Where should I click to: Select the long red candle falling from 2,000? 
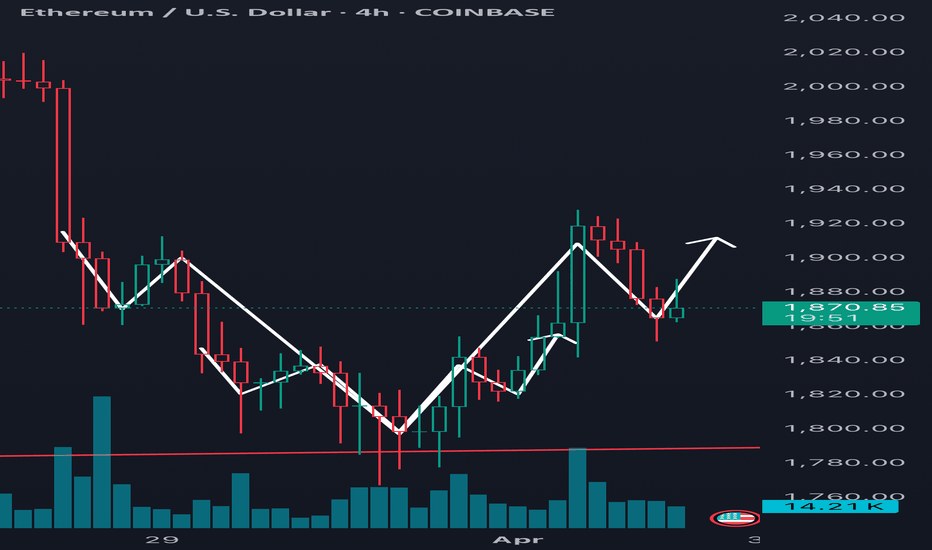[x=63, y=165]
